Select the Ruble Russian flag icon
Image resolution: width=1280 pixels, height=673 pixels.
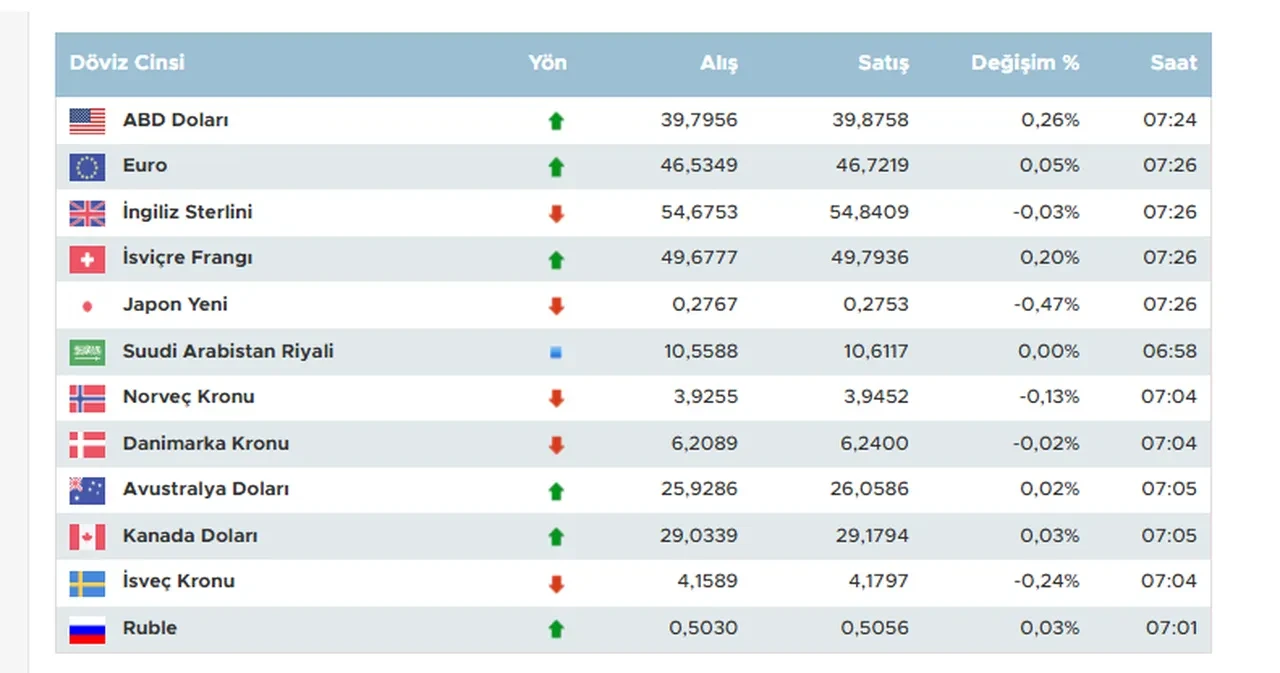(x=86, y=628)
